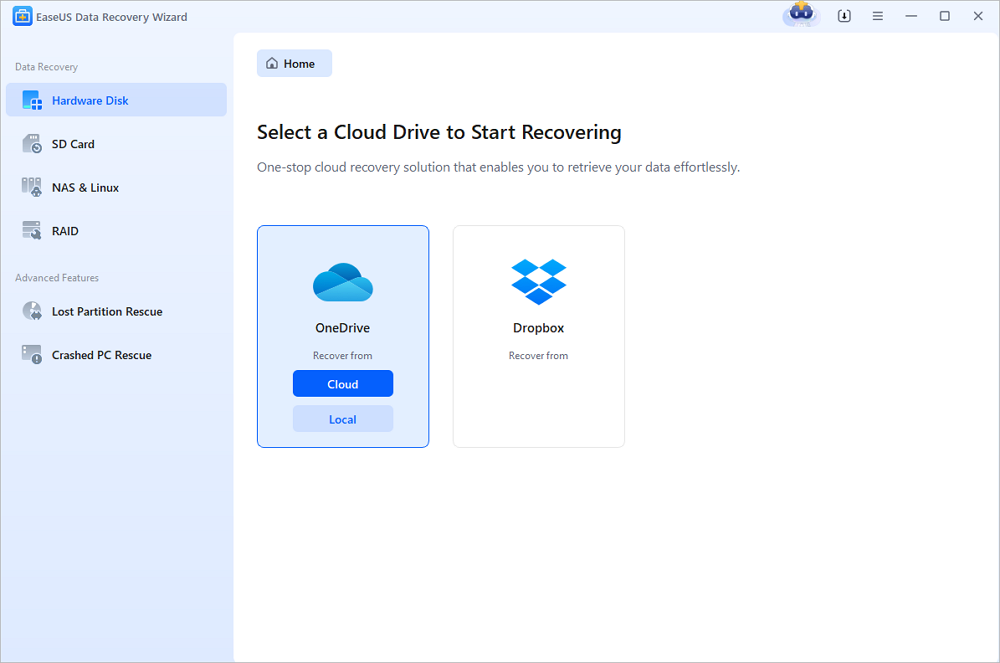Maximize the Data Recovery Wizard window

(944, 17)
